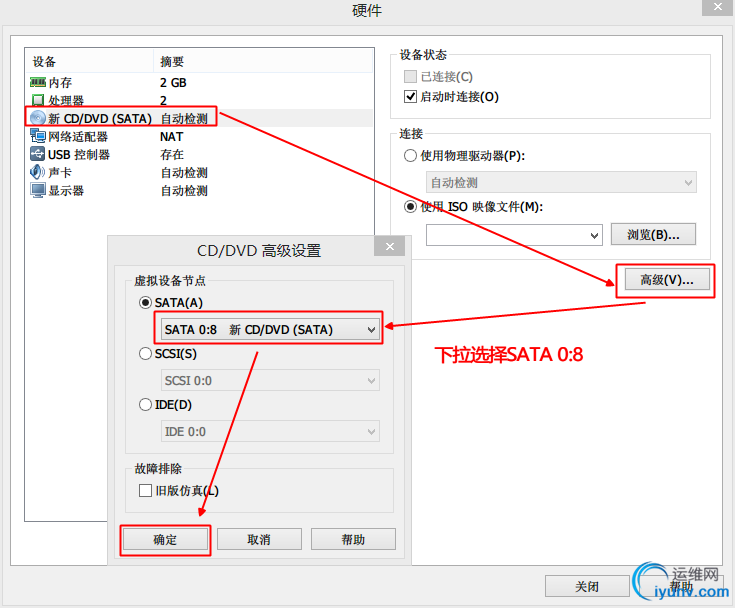This screenshot has width=735, height=608.
Task: Select 使用 ISO 映像文件(M) radio button
Action: pyautogui.click(x=410, y=207)
